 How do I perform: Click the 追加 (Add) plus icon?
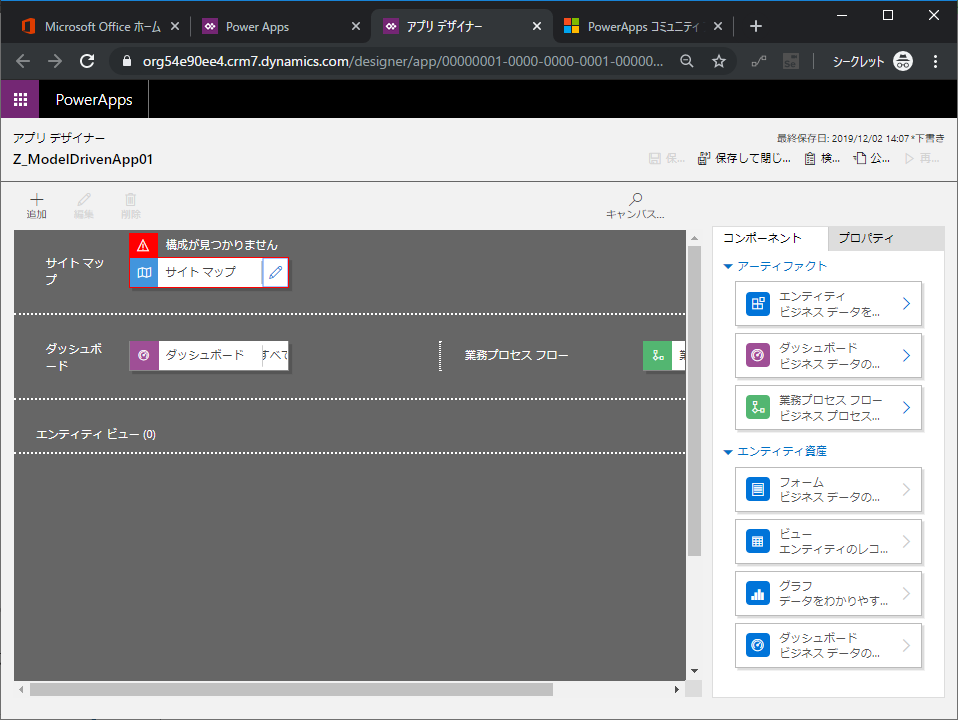click(x=37, y=199)
